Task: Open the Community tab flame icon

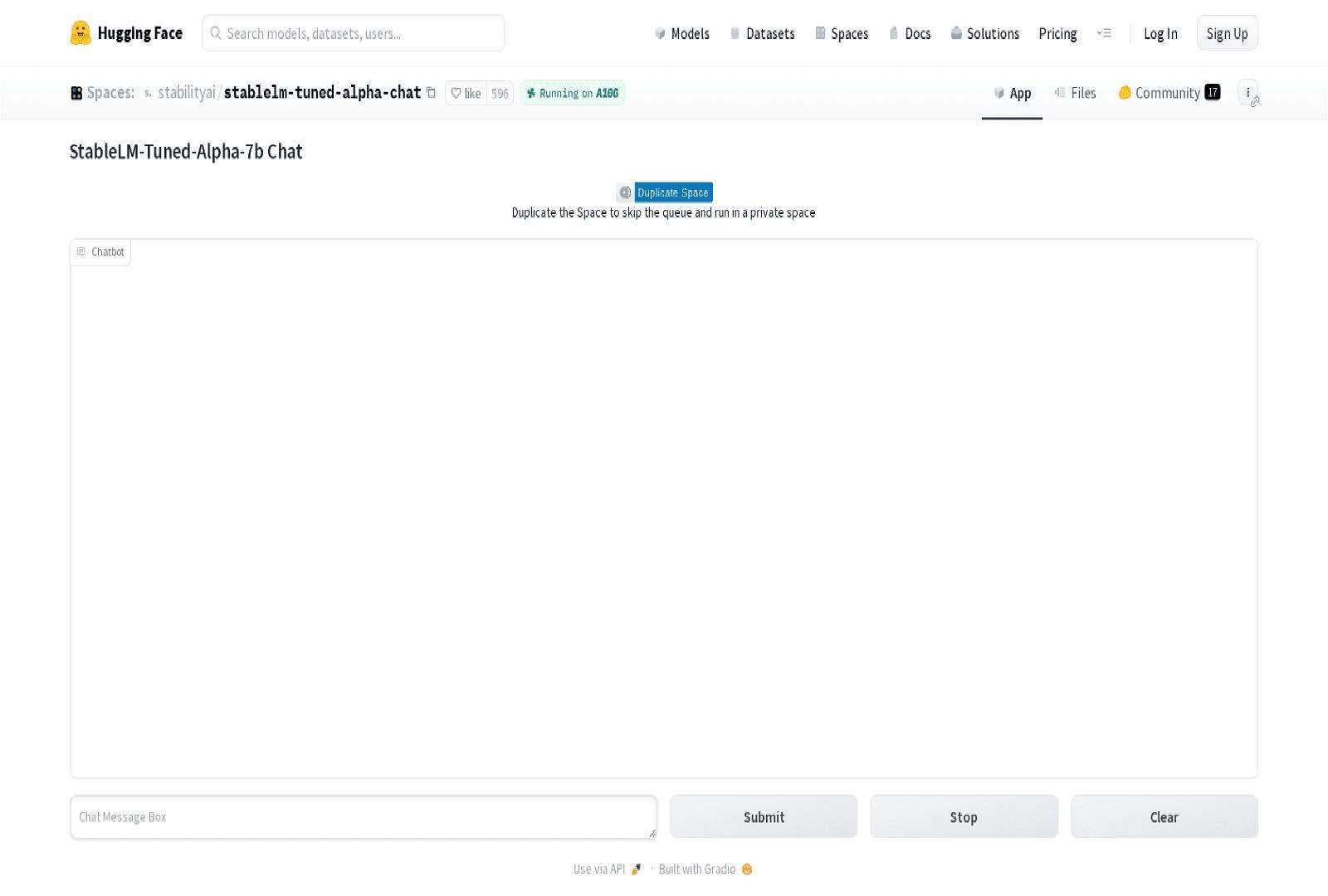Action: pyautogui.click(x=1124, y=93)
